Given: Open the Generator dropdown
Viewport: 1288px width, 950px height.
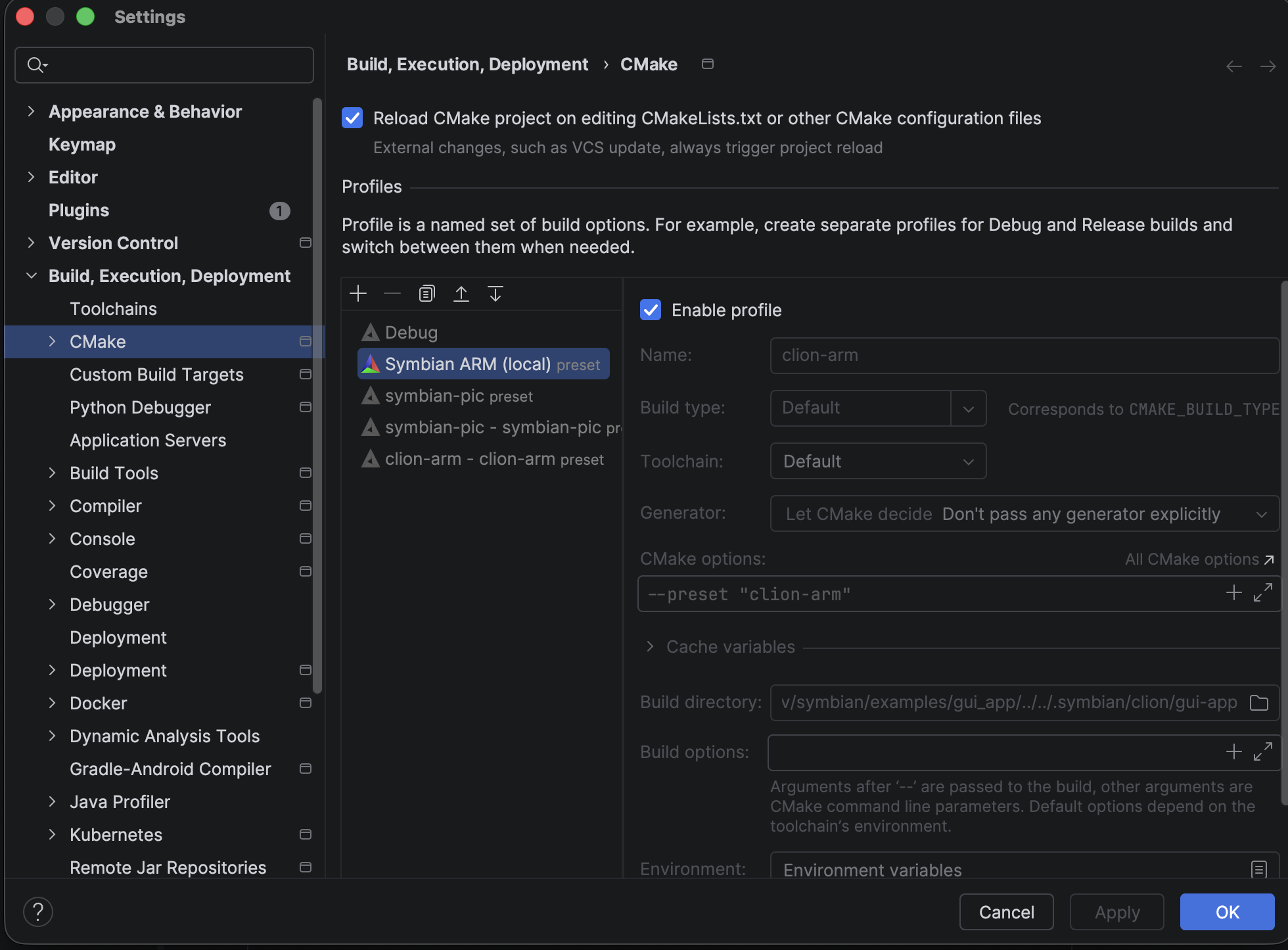Looking at the screenshot, I should click(x=1024, y=513).
